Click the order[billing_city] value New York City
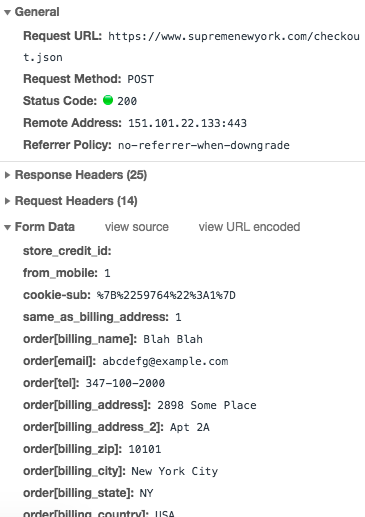The height and width of the screenshot is (517, 365). 175,471
